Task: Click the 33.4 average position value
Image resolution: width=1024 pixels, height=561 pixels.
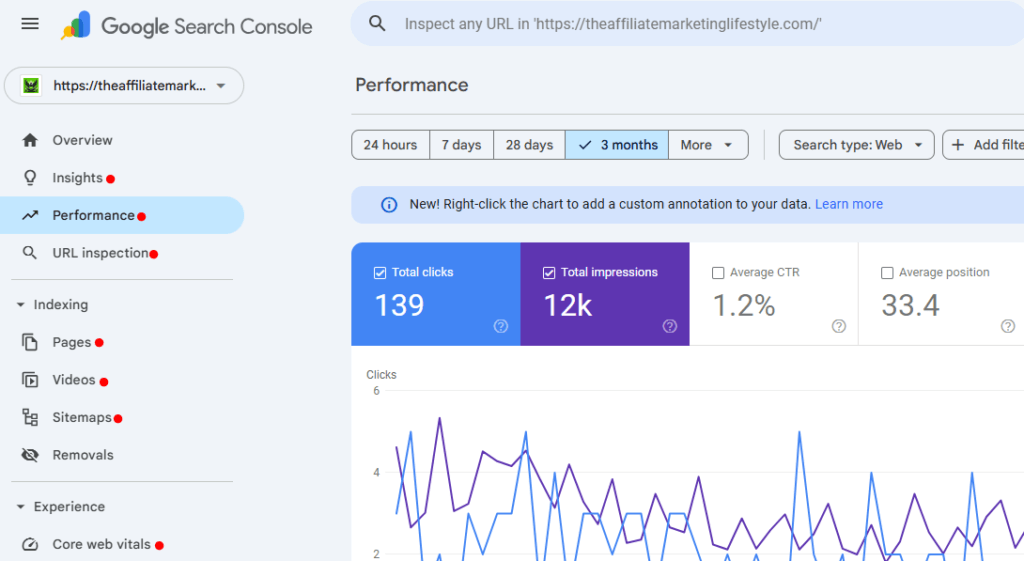Action: pos(910,306)
